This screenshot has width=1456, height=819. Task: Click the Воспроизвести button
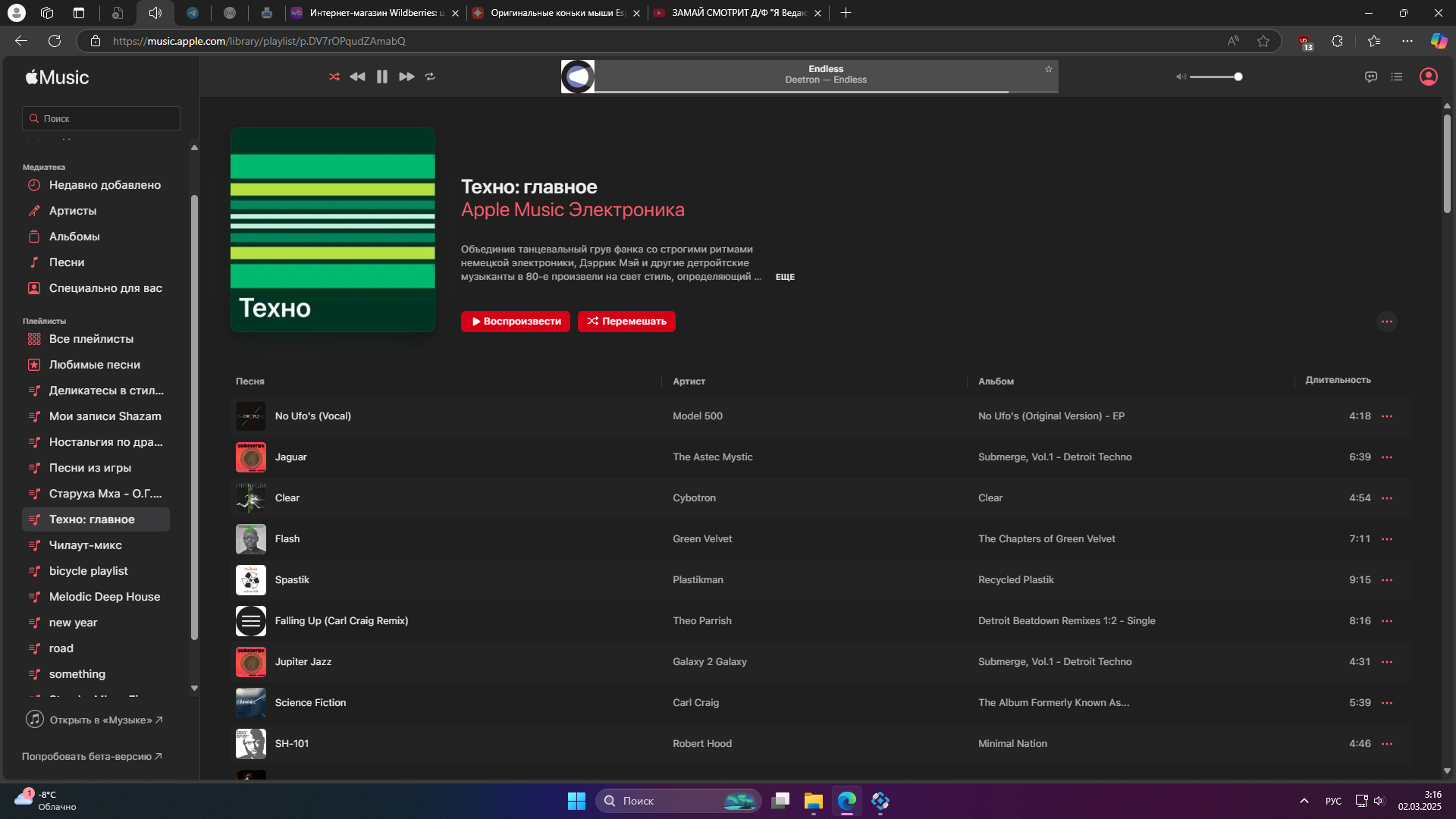(x=516, y=322)
